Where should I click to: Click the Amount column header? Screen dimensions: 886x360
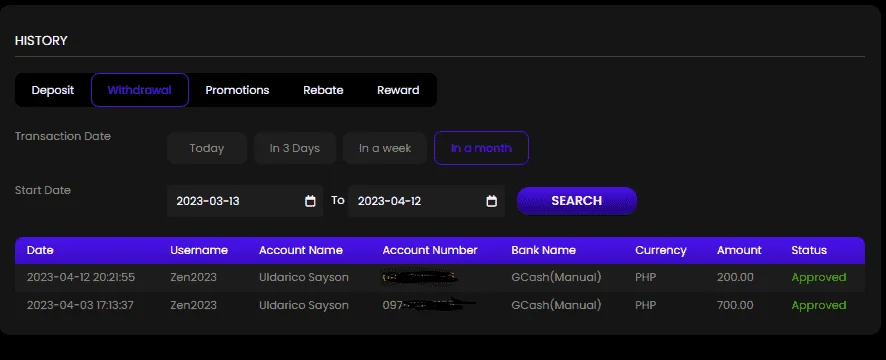tap(739, 250)
